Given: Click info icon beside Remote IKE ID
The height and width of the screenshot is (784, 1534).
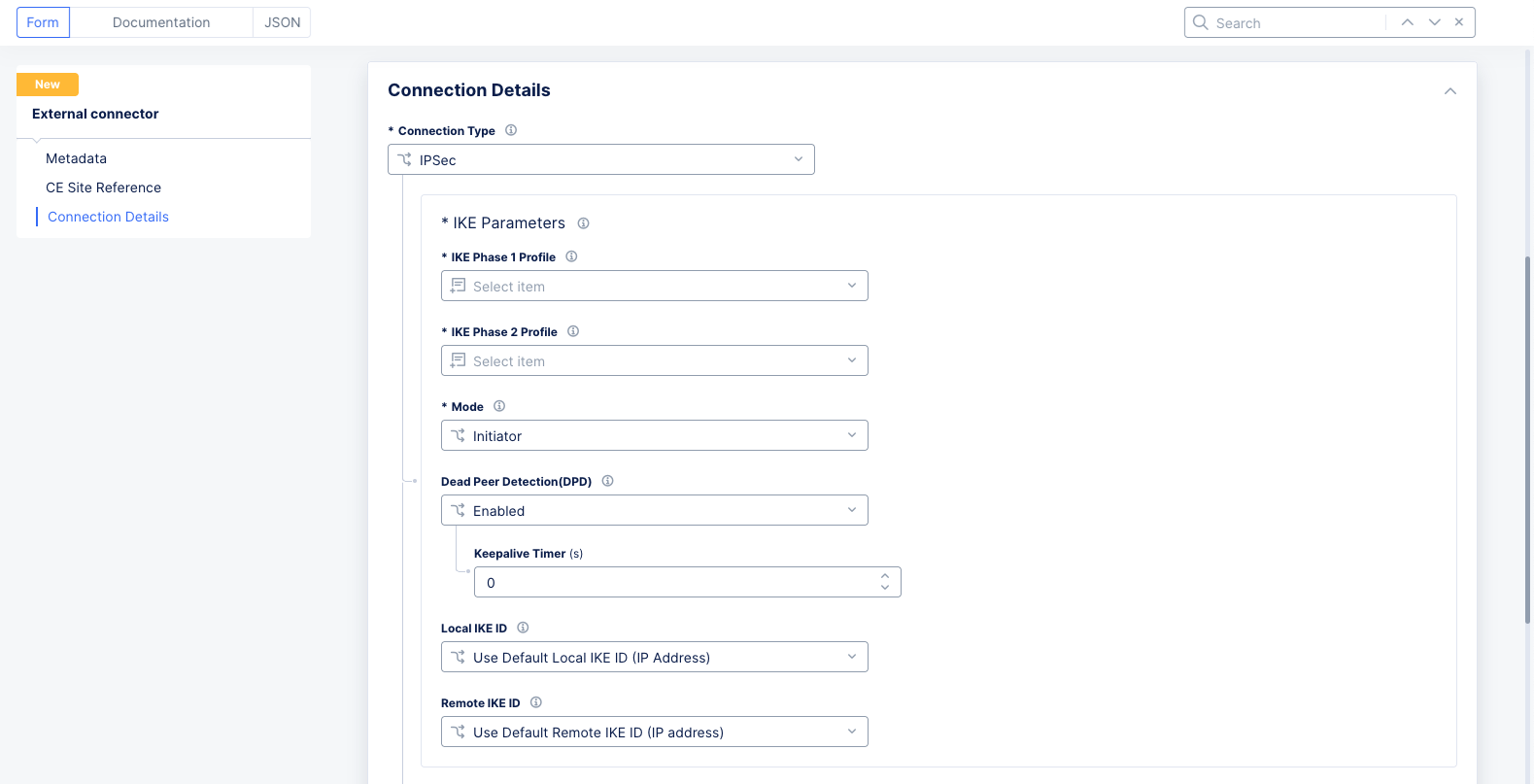Looking at the screenshot, I should pyautogui.click(x=536, y=702).
